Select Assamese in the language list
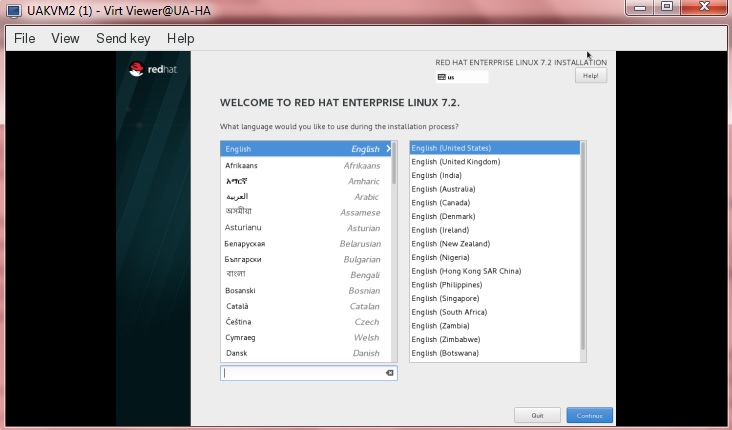Image resolution: width=732 pixels, height=430 pixels. (306, 212)
